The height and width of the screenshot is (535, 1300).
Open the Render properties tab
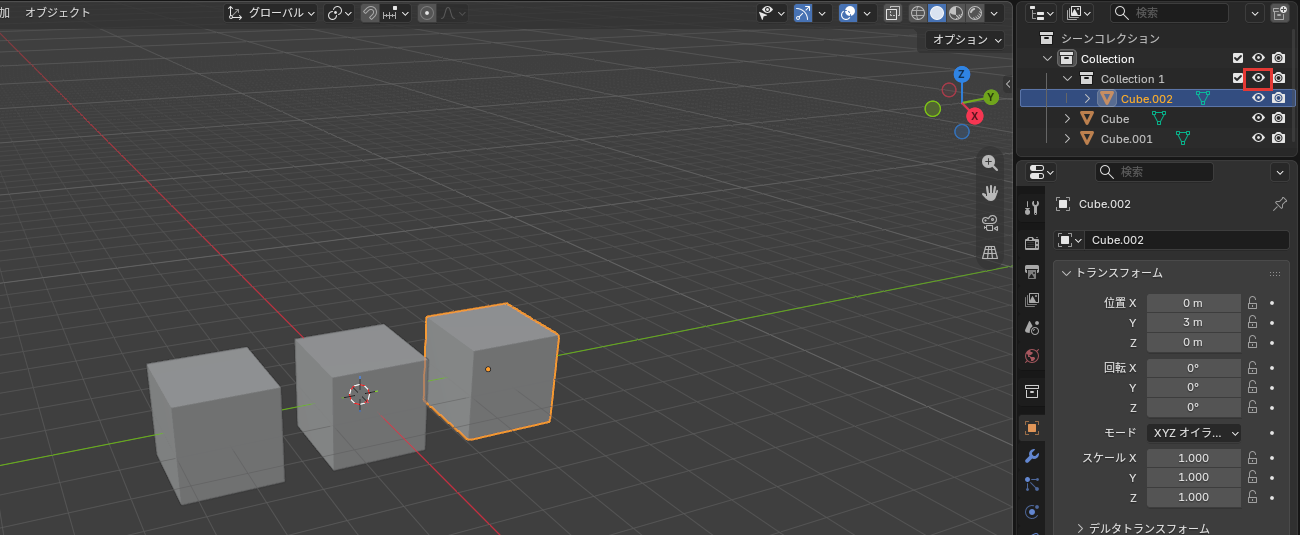point(1032,243)
